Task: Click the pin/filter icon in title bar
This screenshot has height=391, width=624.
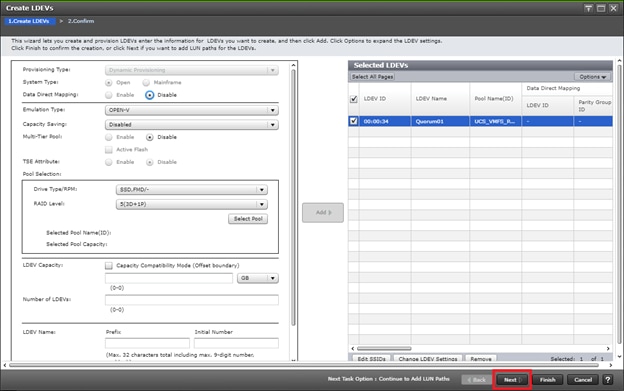Action: [588, 8]
